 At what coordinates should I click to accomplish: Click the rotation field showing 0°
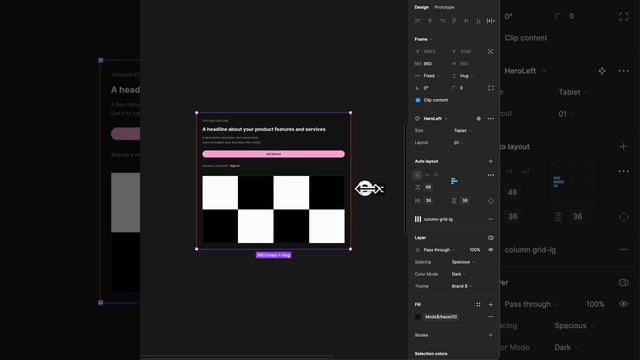pos(430,88)
